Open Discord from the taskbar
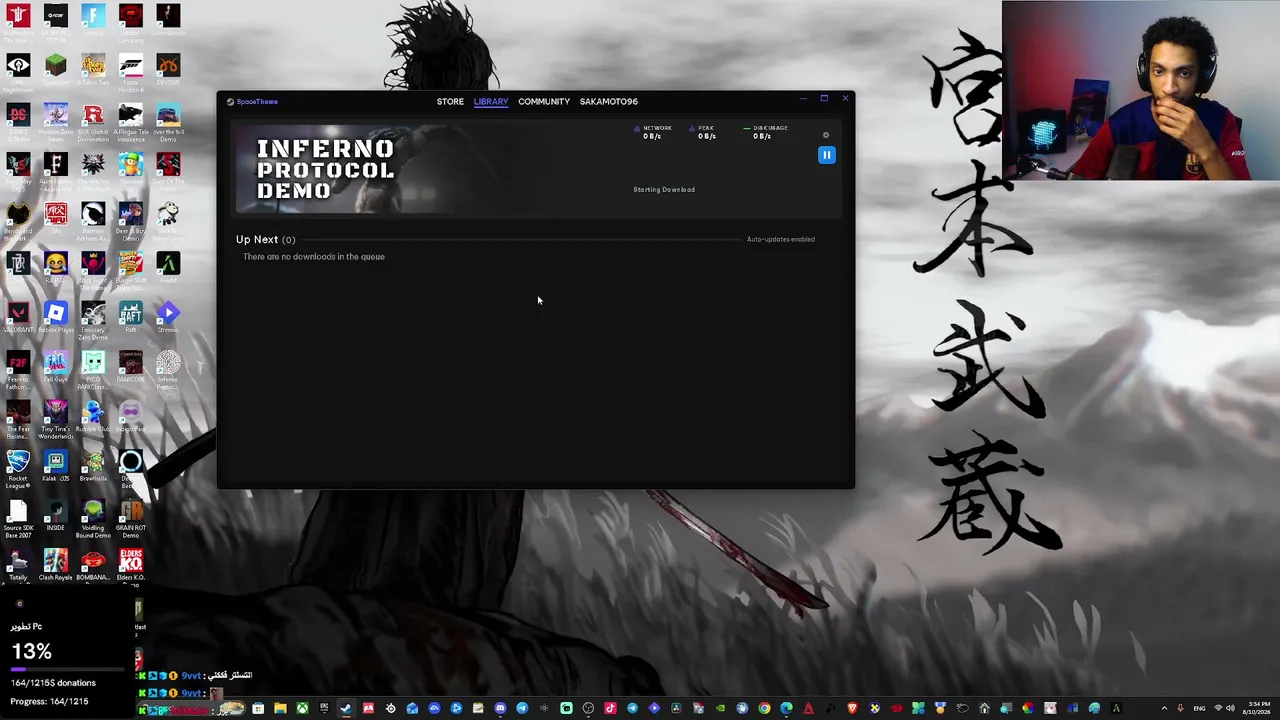The image size is (1280, 720). (500, 709)
